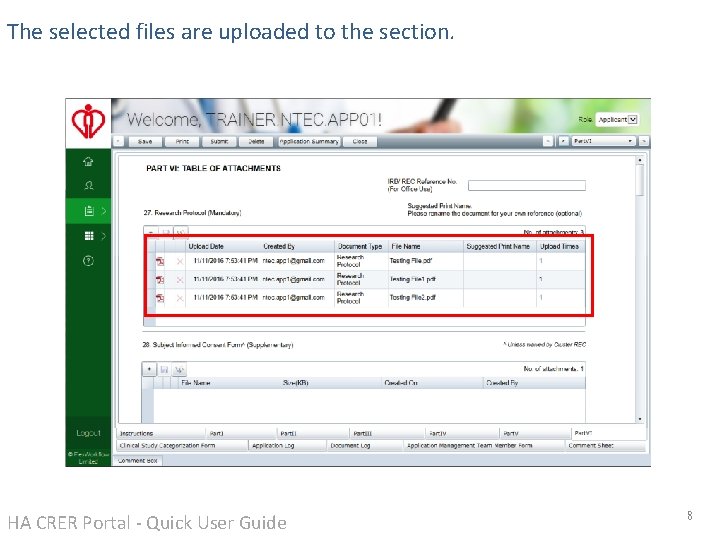This screenshot has height=540, width=720.
Task: Click the form scrollbar up arrow
Action: (640, 160)
